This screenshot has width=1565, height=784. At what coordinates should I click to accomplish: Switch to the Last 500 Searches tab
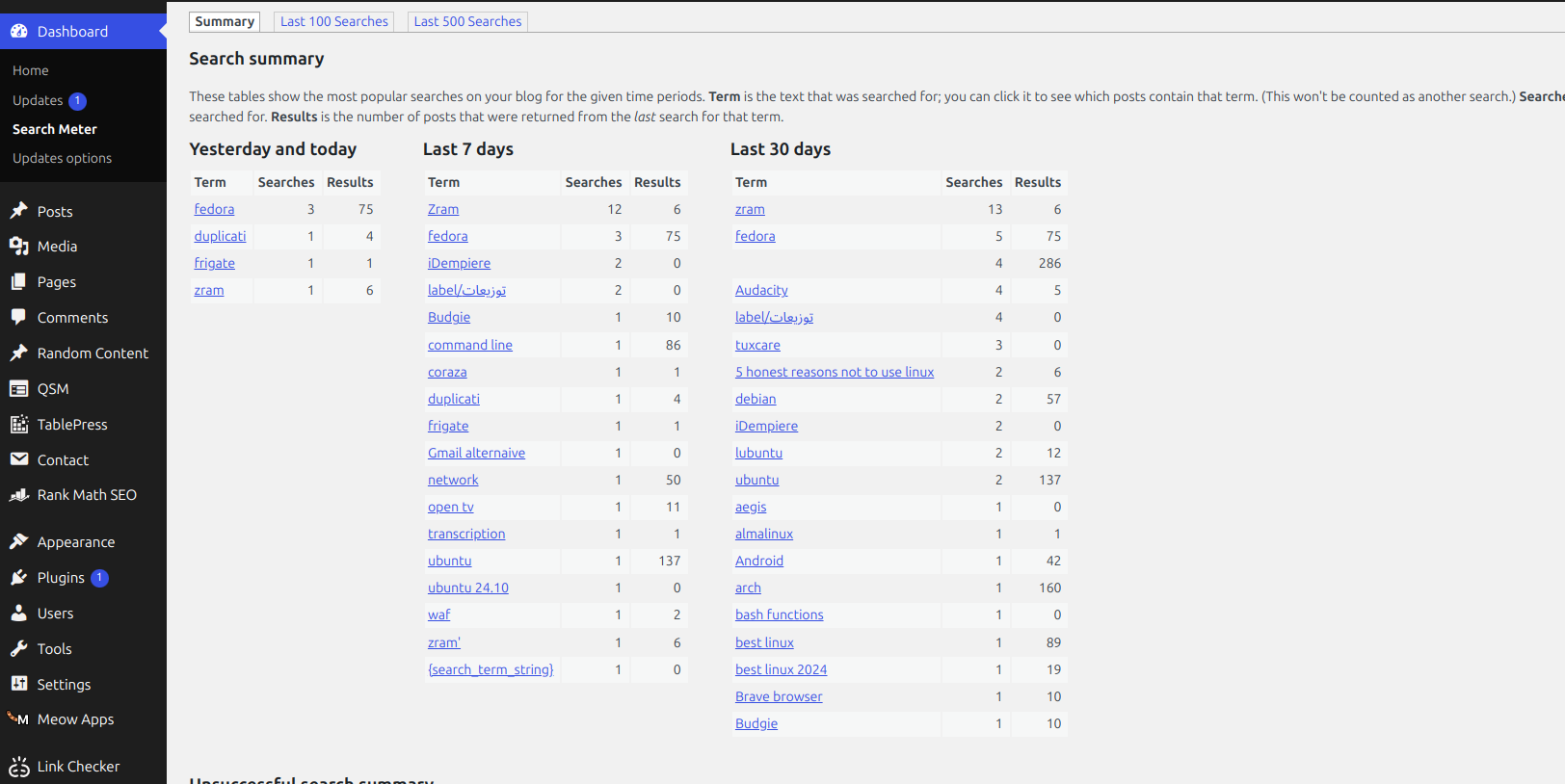[467, 21]
